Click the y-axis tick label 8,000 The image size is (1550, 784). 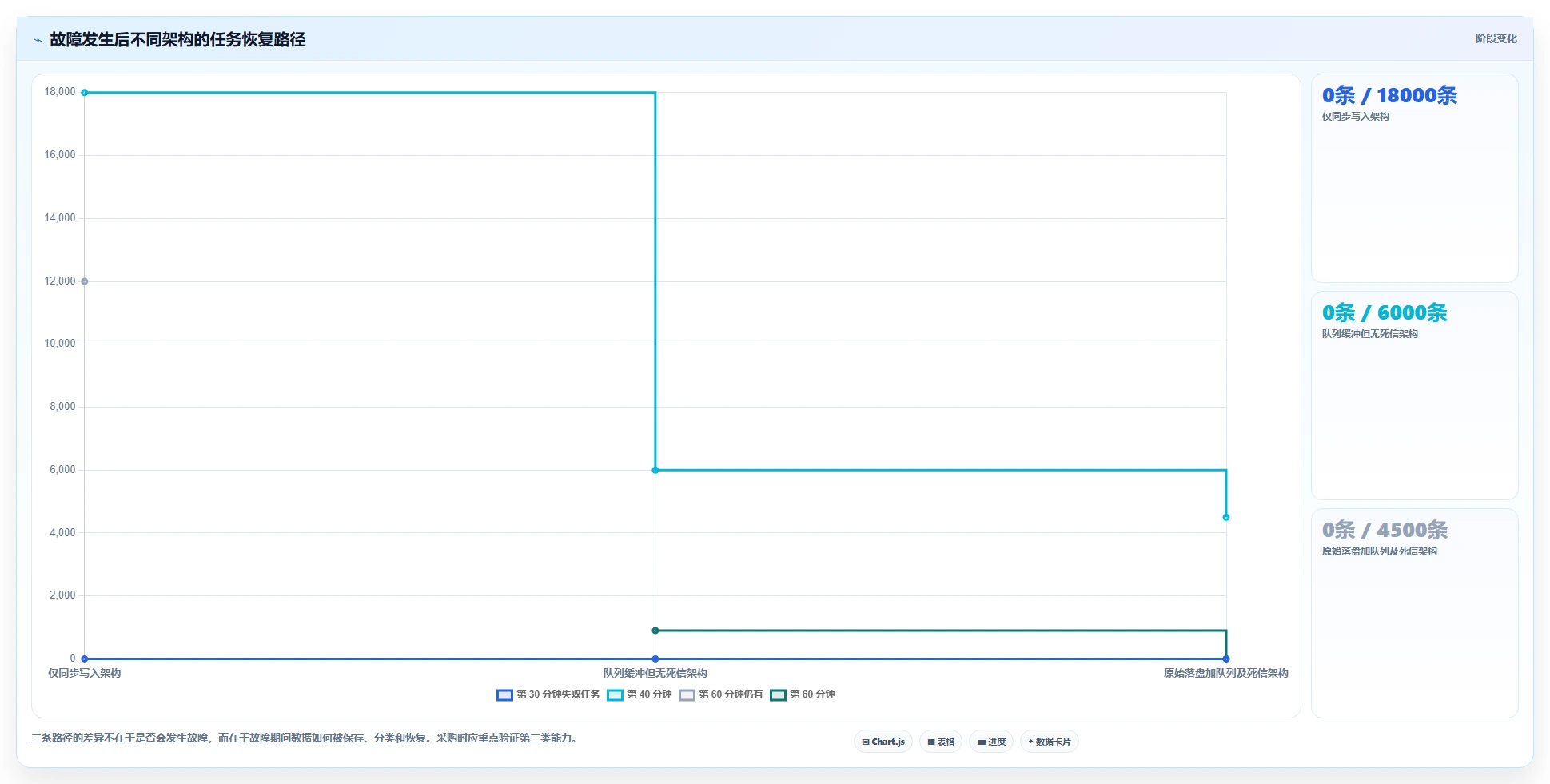[62, 407]
